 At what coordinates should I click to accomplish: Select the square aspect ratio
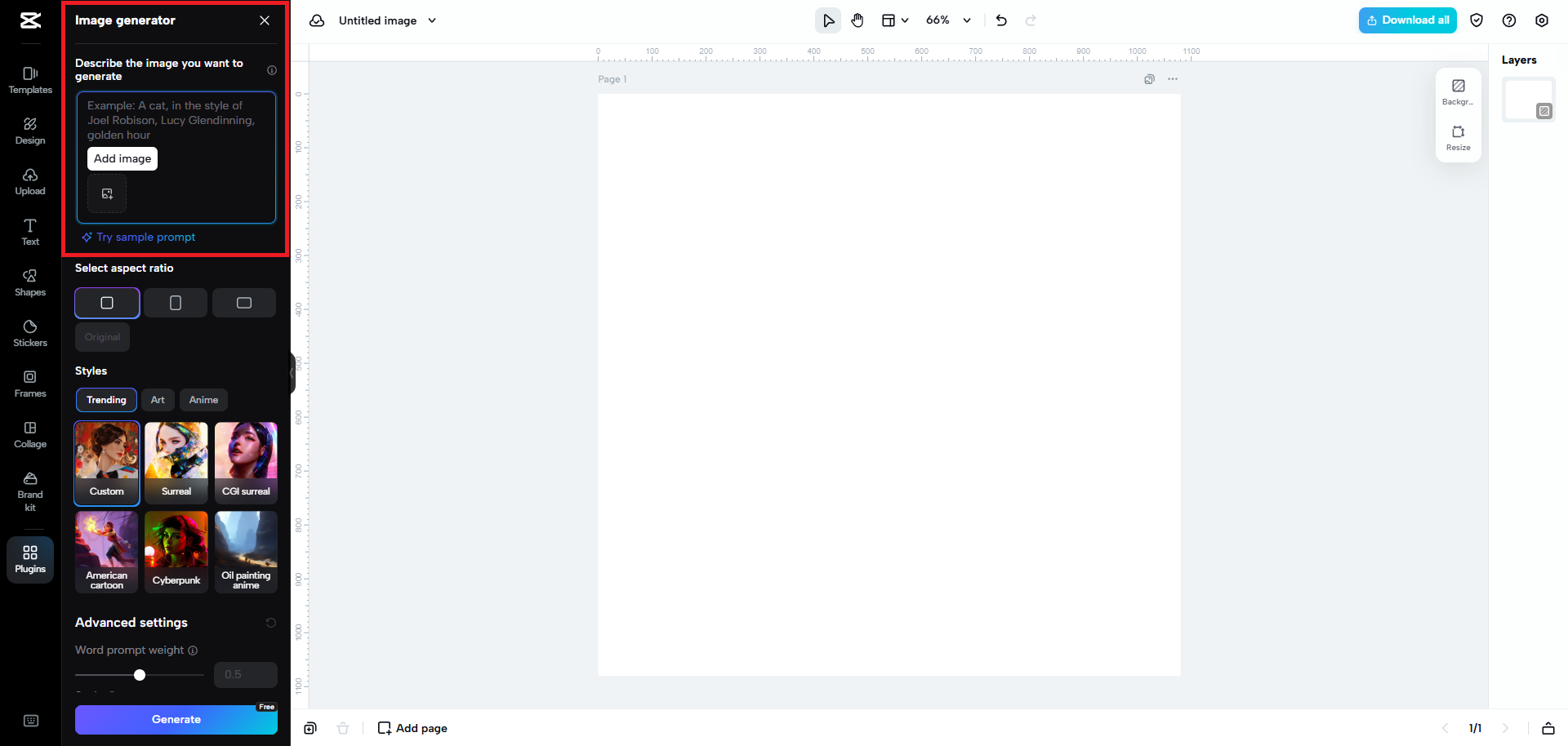[x=107, y=303]
